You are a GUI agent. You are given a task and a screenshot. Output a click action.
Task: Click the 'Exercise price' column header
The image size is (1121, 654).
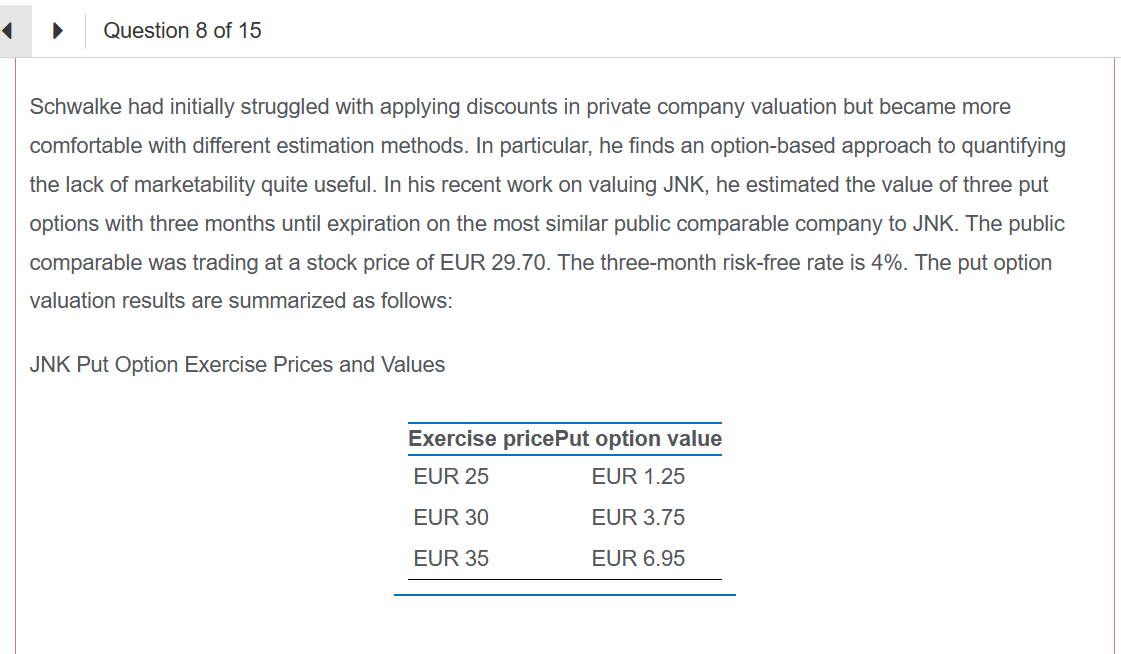point(466,439)
